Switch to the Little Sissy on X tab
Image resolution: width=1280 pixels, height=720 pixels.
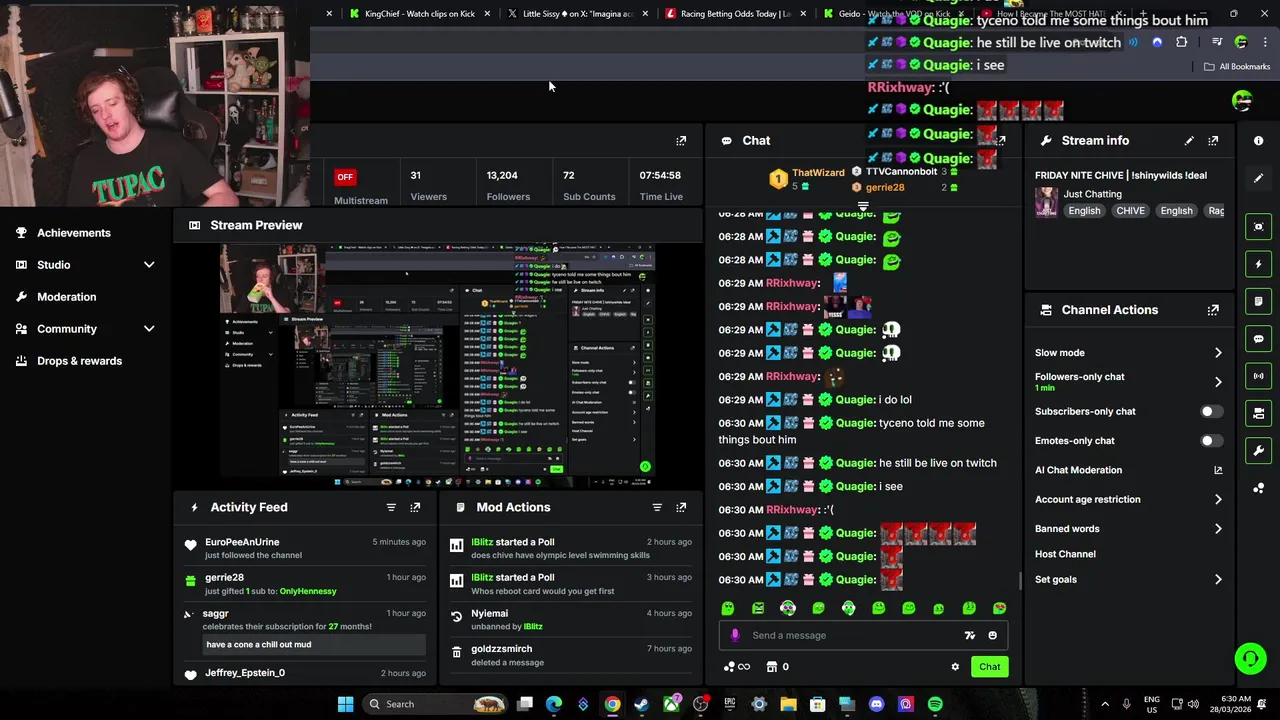pyautogui.click(x=577, y=14)
